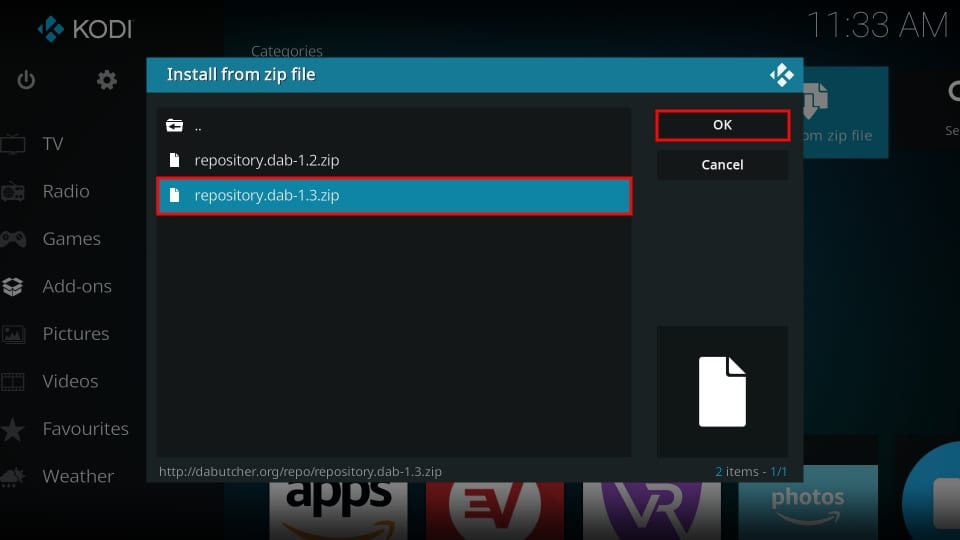
Task: Click the Favourites star icon
Action: coord(13,429)
